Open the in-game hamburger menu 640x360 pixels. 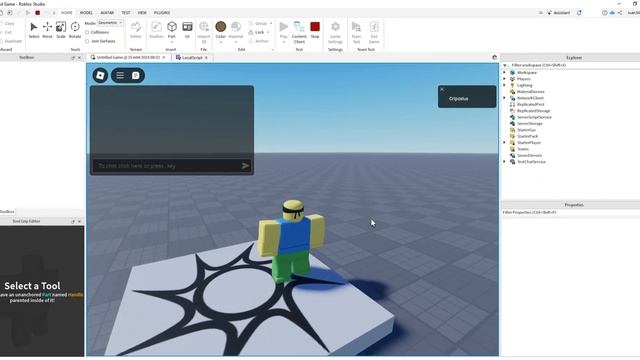[x=120, y=76]
